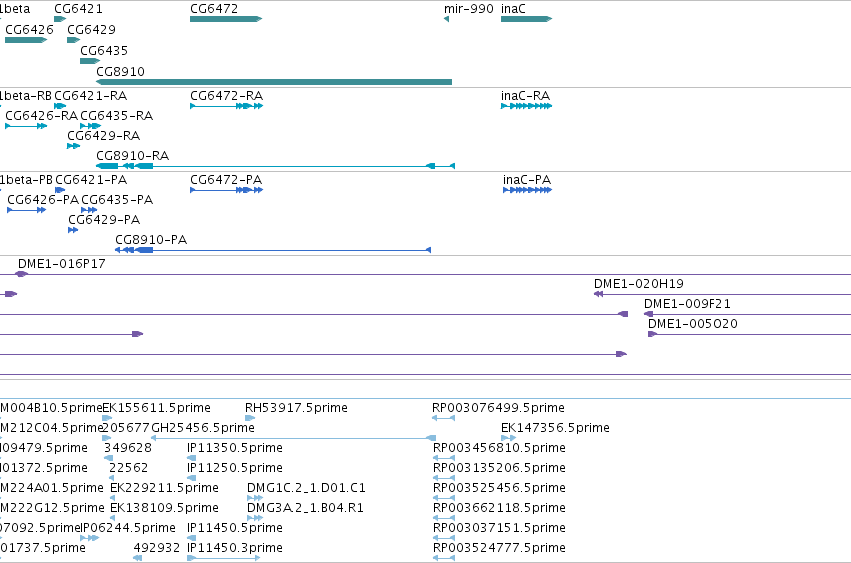This screenshot has height=563, width=851.
Task: Open the CG6426-RA transcript label
Action: (x=41, y=116)
